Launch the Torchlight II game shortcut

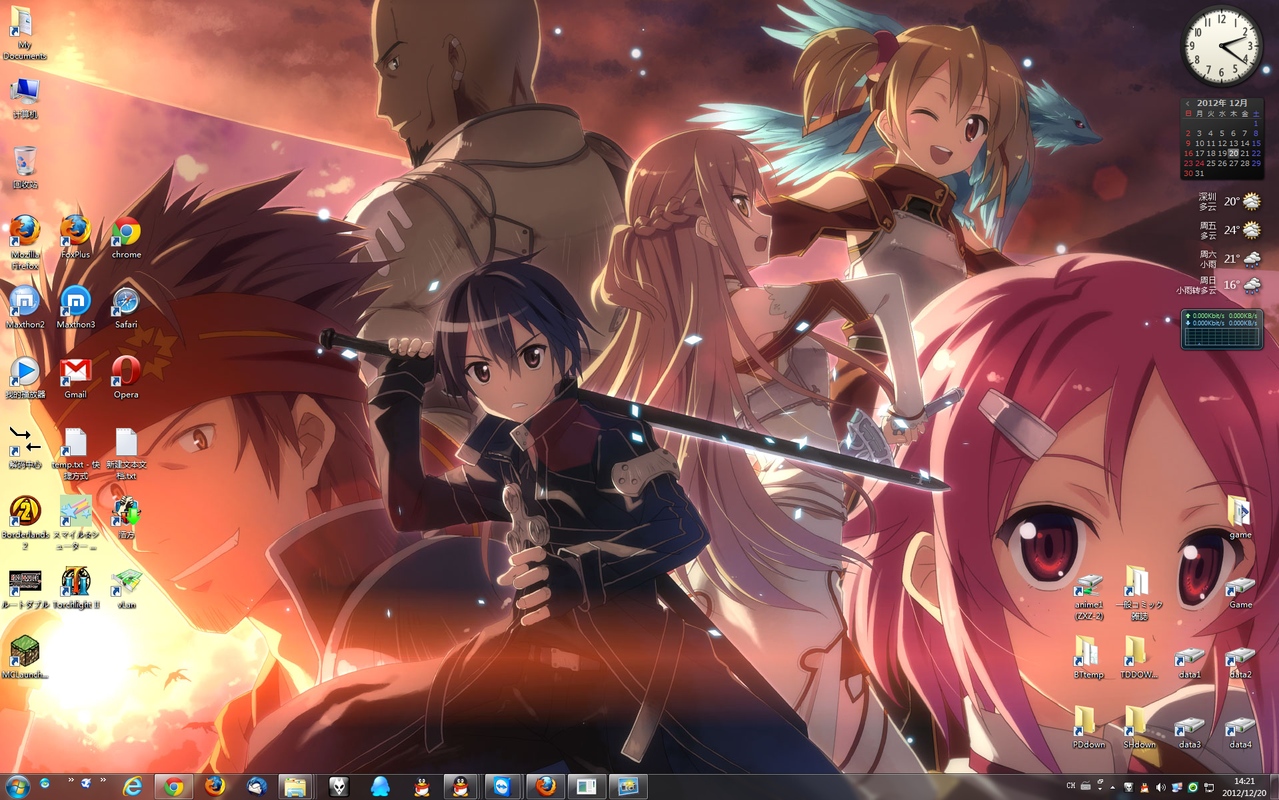(75, 587)
